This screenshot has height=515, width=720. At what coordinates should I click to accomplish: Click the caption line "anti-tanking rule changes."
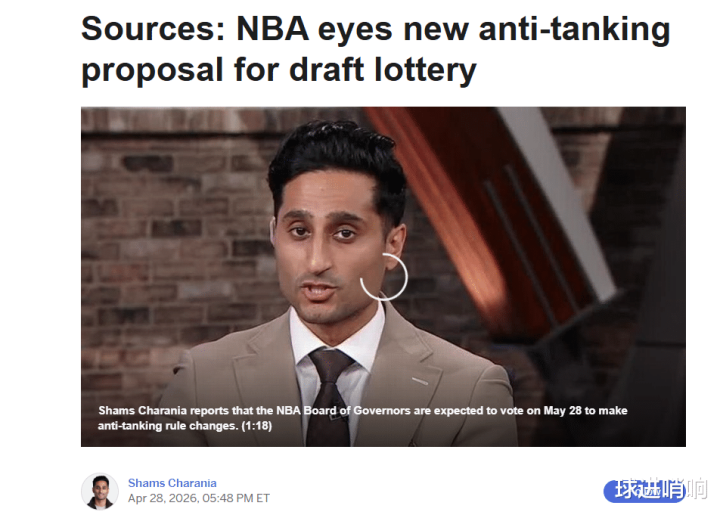coord(168,425)
